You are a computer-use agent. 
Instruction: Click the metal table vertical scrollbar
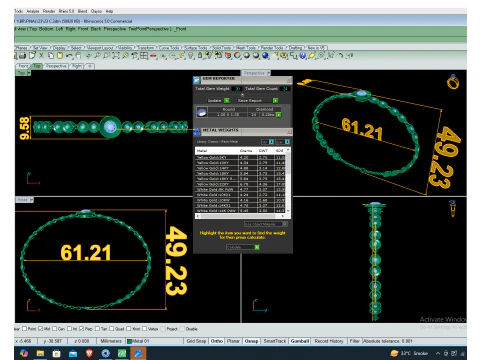click(288, 181)
